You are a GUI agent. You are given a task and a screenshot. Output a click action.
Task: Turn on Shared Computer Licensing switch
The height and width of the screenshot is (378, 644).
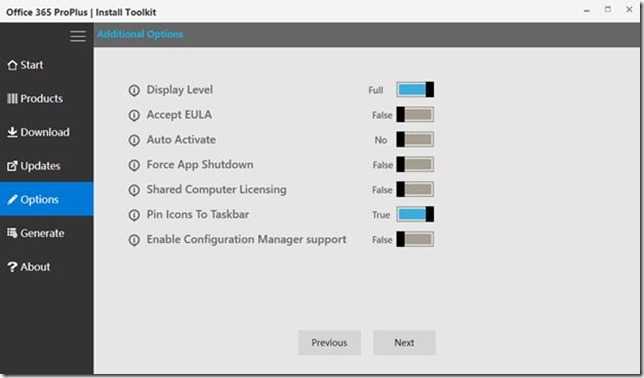[x=415, y=189]
